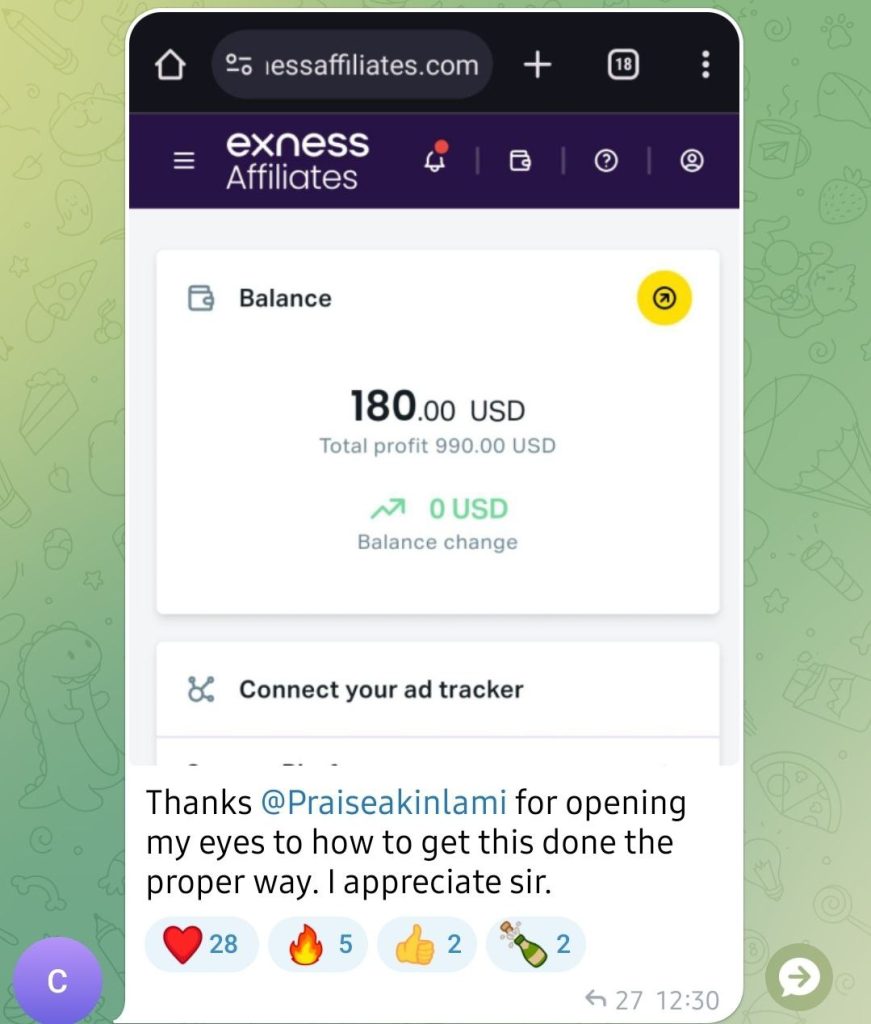Forward the message with the arrow button

point(799,978)
